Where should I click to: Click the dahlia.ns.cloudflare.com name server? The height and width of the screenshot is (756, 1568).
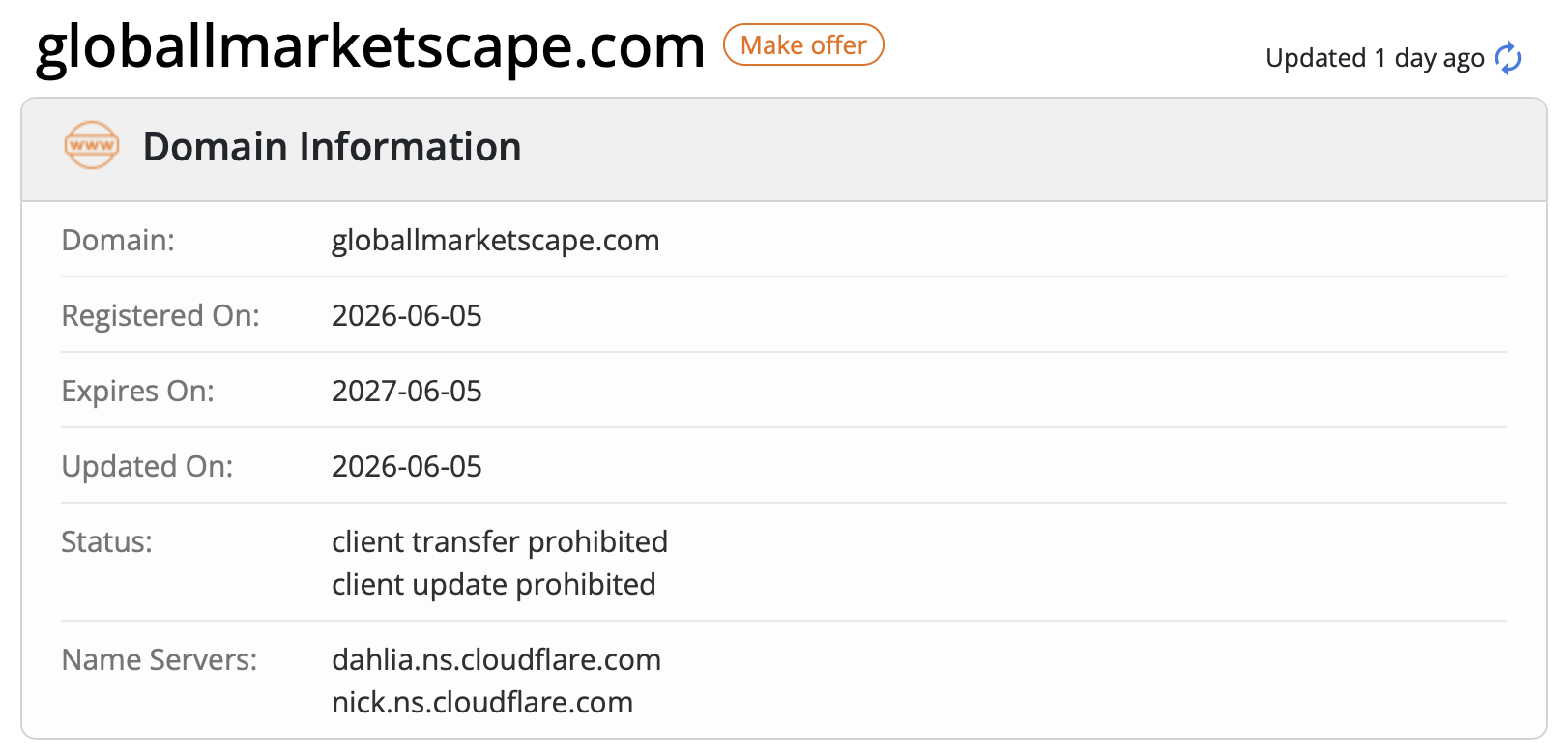pos(497,660)
